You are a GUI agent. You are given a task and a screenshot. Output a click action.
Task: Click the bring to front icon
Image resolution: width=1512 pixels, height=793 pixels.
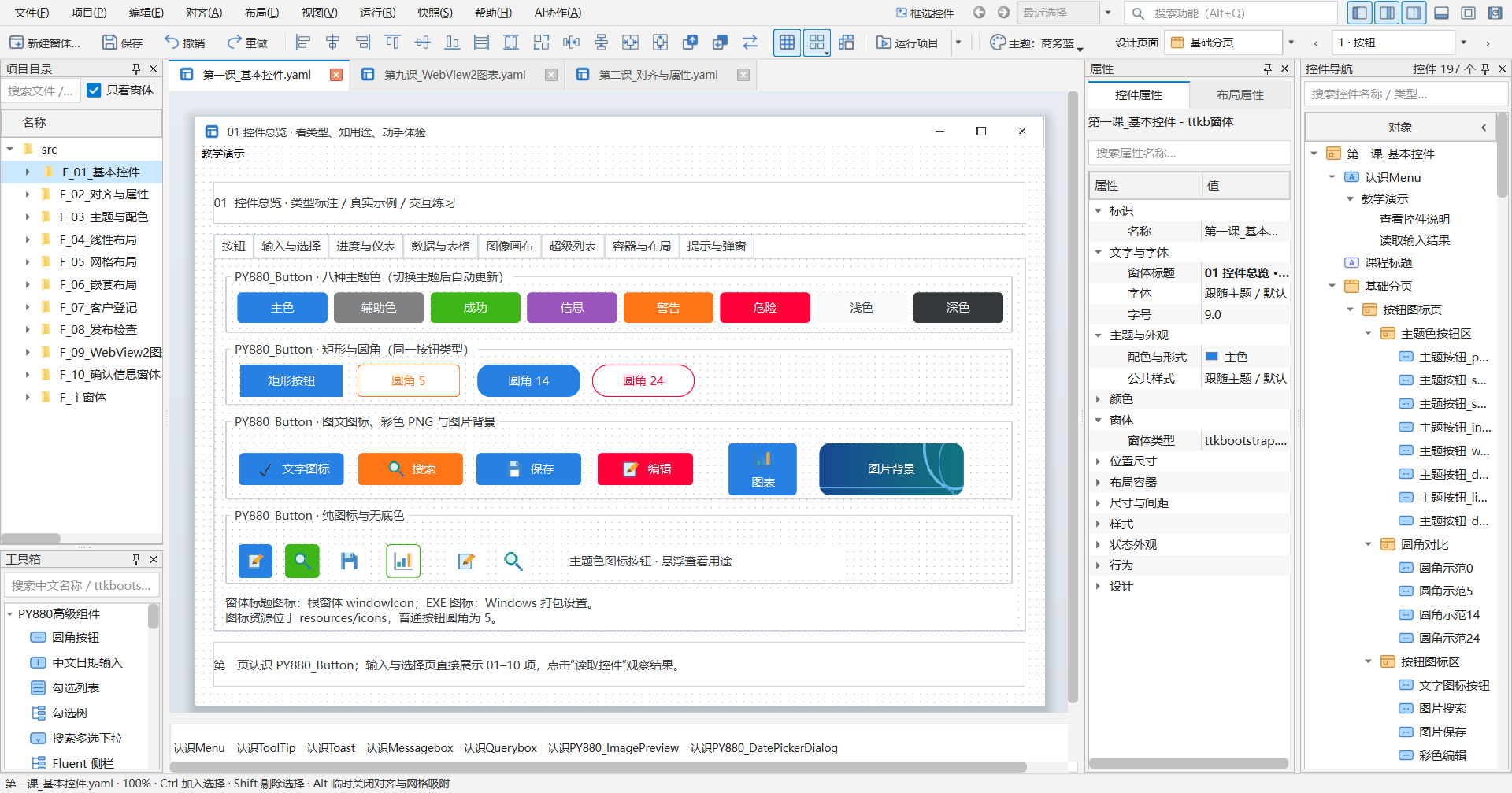(691, 43)
